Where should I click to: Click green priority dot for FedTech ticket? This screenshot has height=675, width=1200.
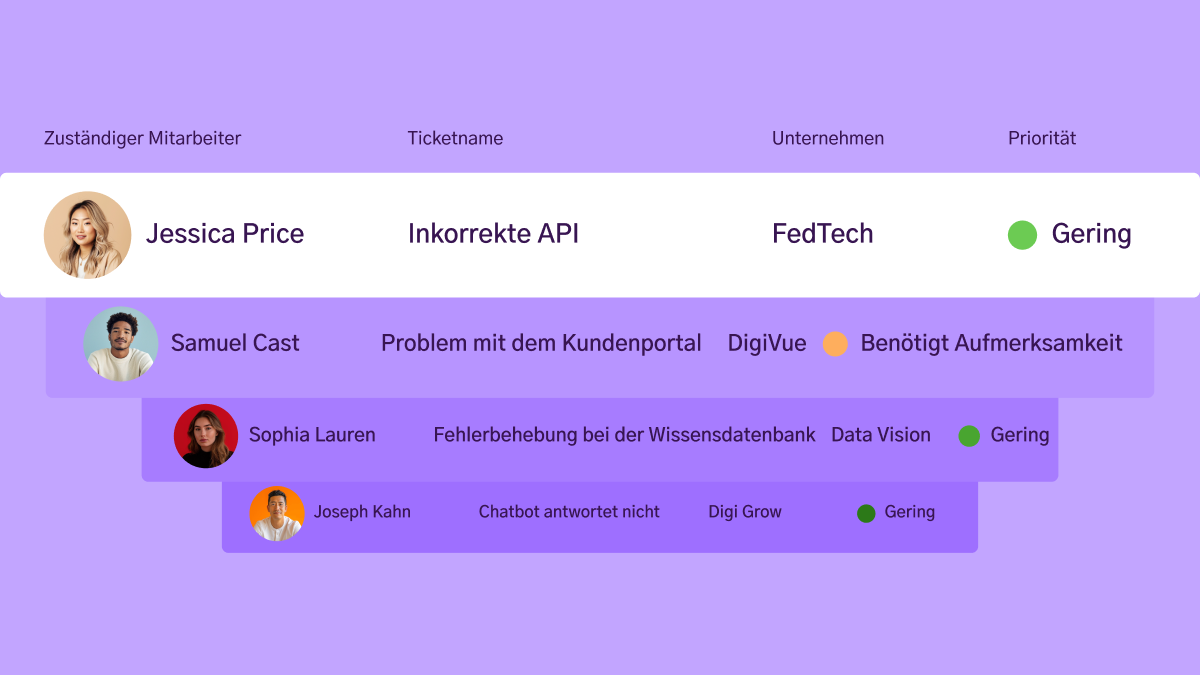1022,235
